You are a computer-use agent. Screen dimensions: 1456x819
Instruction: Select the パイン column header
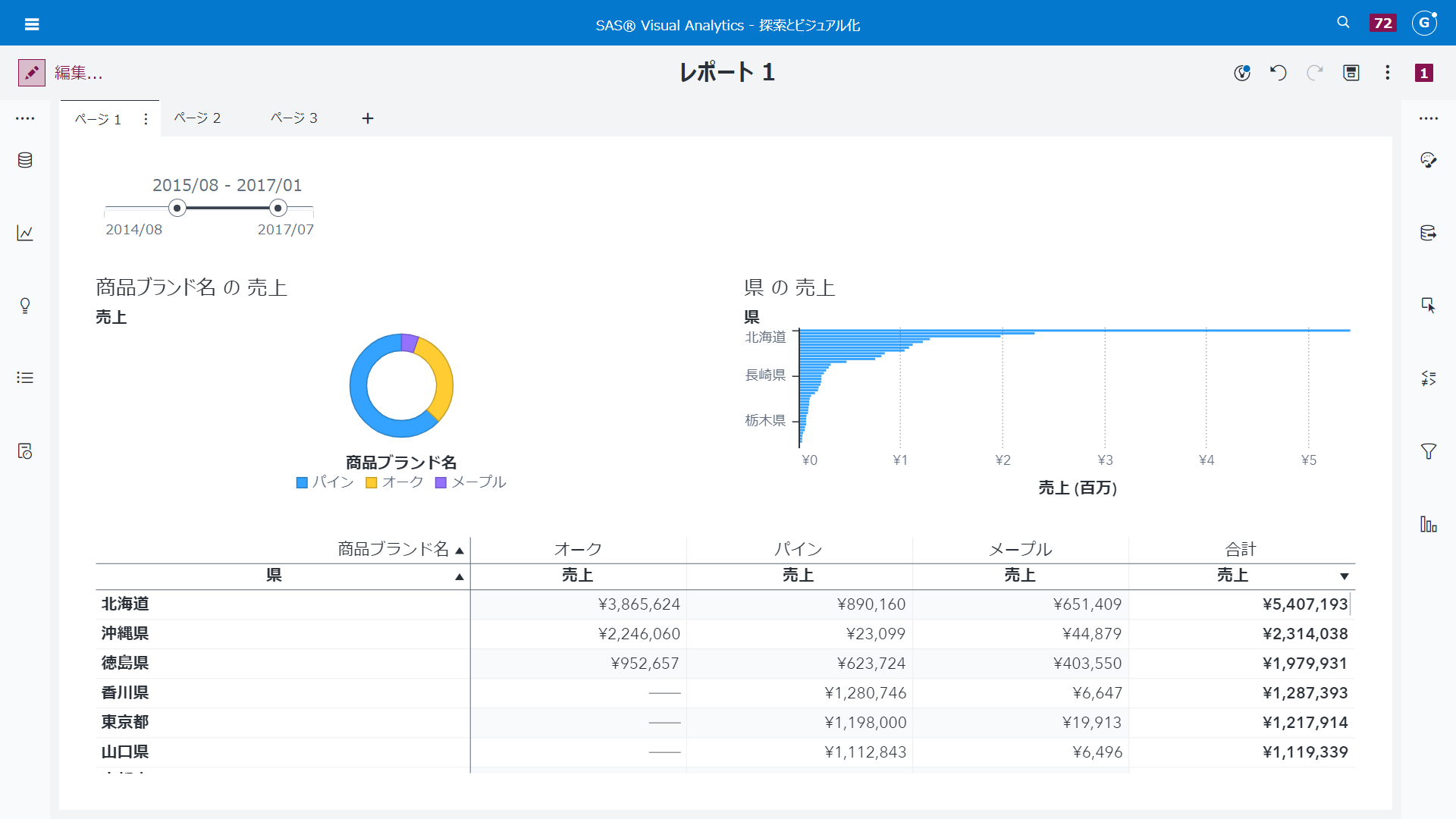799,549
